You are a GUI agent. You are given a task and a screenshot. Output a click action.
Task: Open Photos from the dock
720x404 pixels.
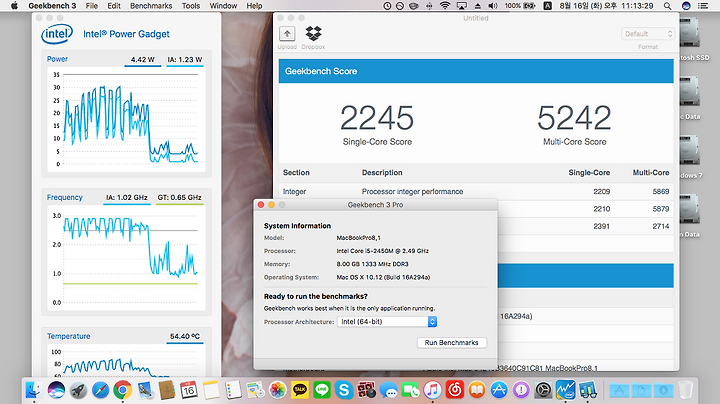click(x=277, y=390)
